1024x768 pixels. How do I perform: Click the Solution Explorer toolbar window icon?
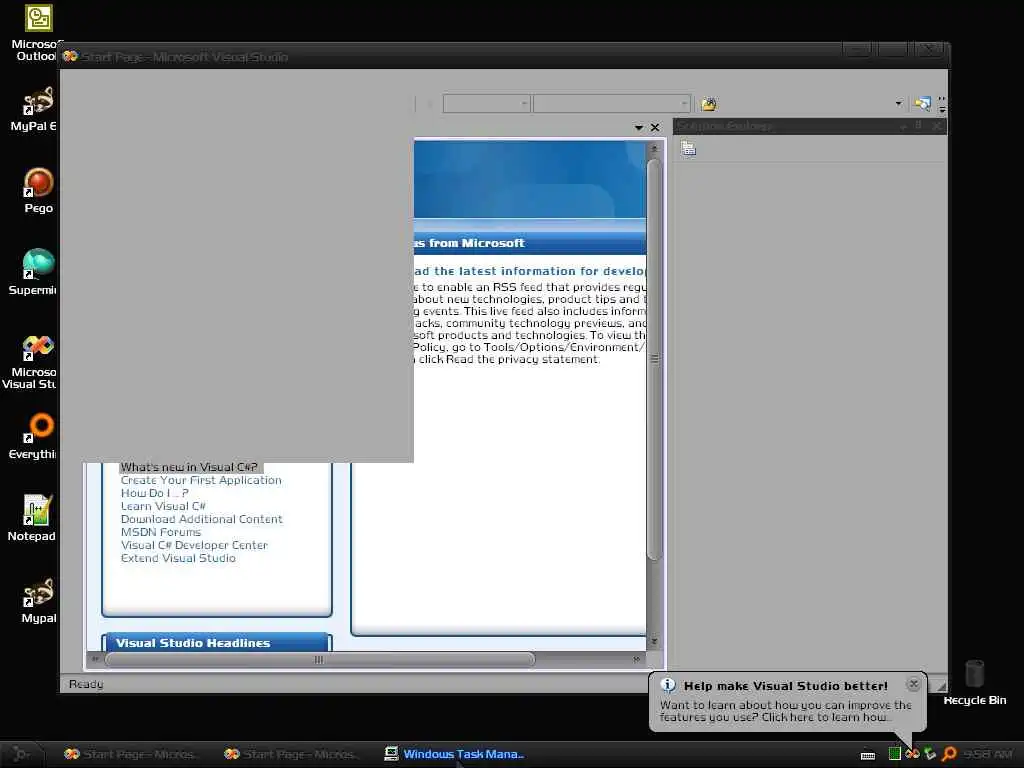(922, 104)
